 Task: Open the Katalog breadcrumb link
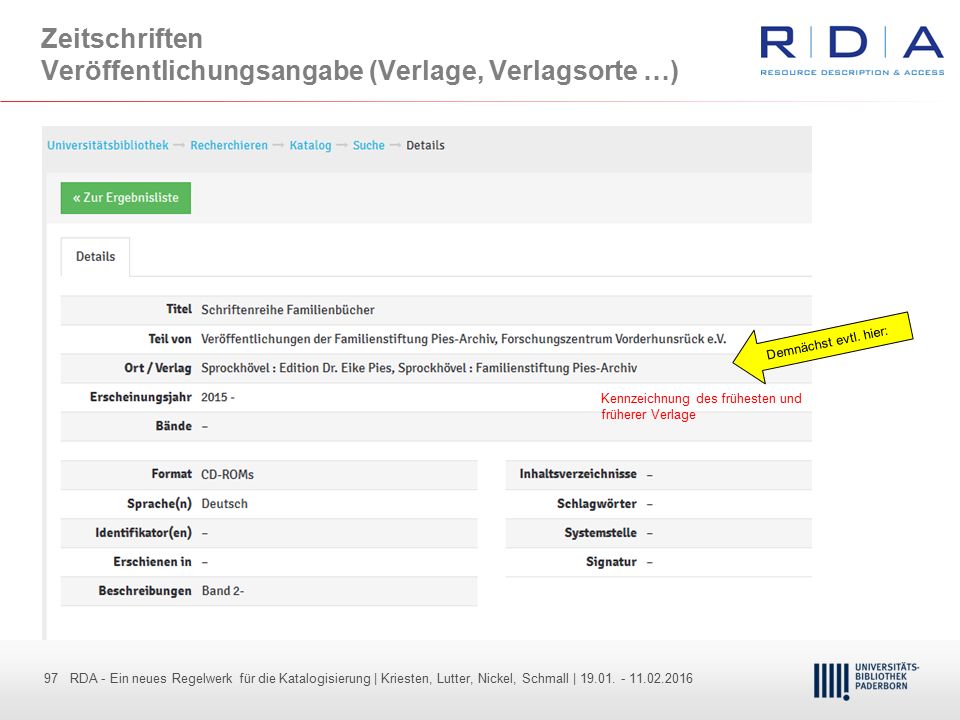tap(310, 145)
